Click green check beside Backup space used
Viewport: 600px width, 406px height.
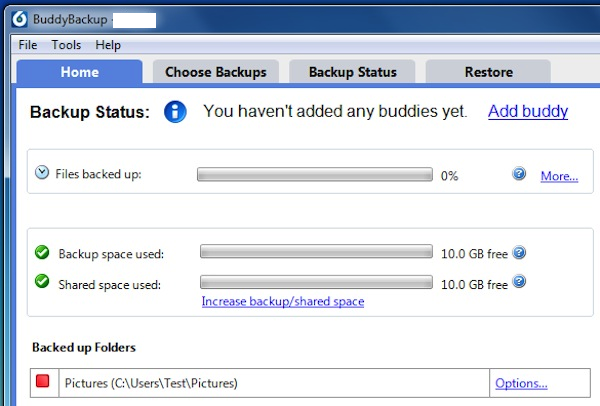point(42,252)
